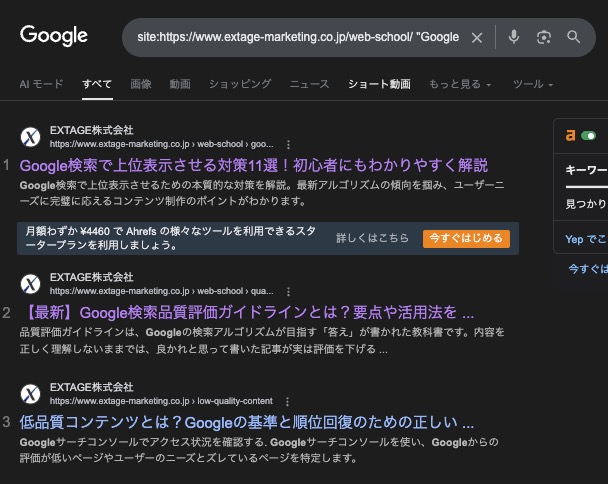The width and height of the screenshot is (608, 484).
Task: Click the Google logo
Action: click(x=54, y=36)
